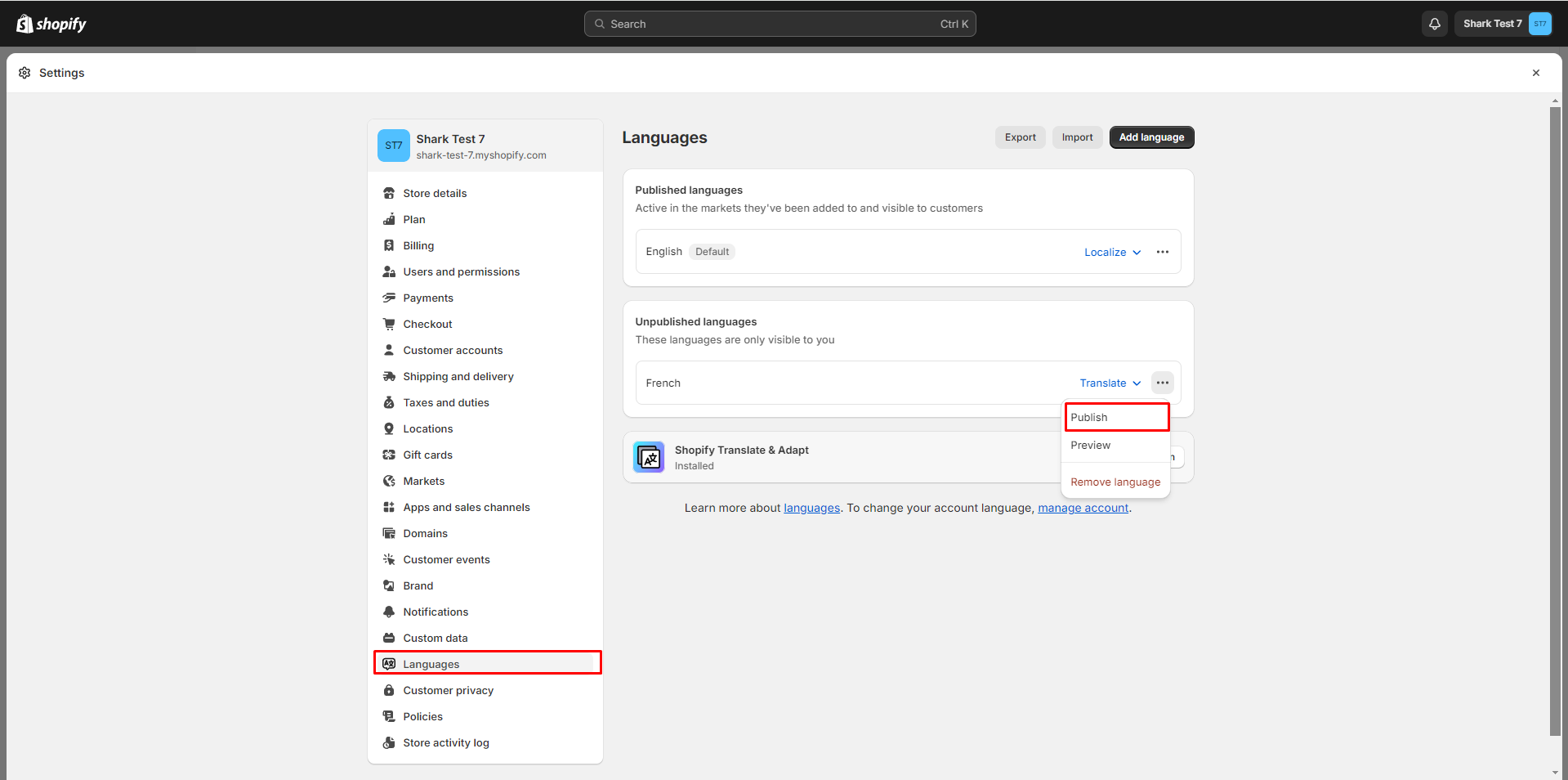
Task: Choose Remove language from context menu
Action: [x=1115, y=482]
